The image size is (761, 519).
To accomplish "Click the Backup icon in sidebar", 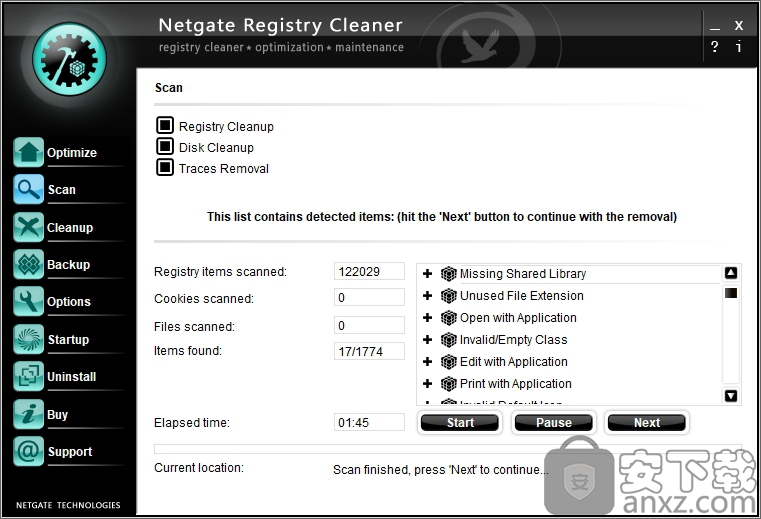I will pos(29,264).
